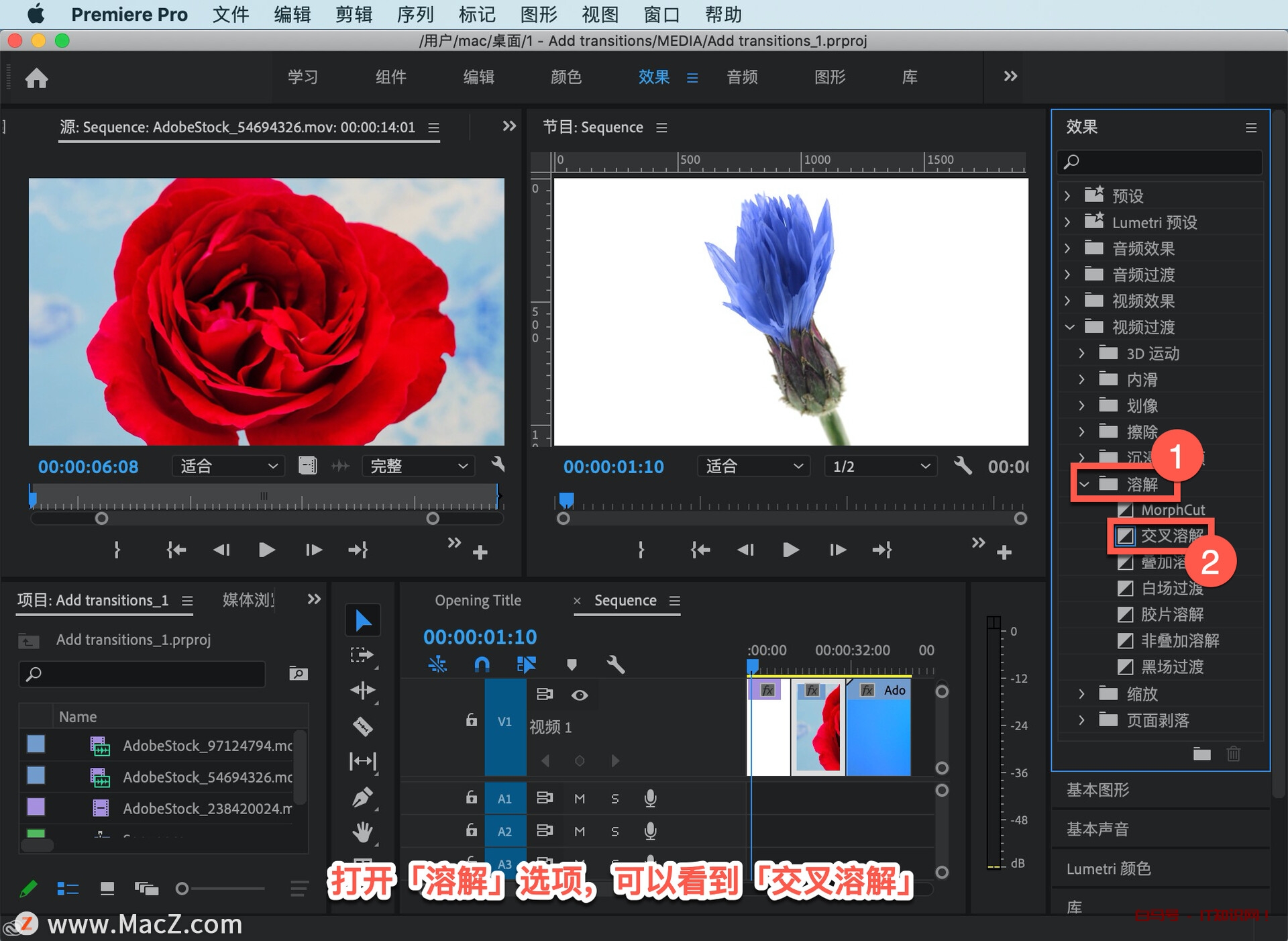Open the 窗口 menu
The image size is (1288, 941).
coord(661,14)
